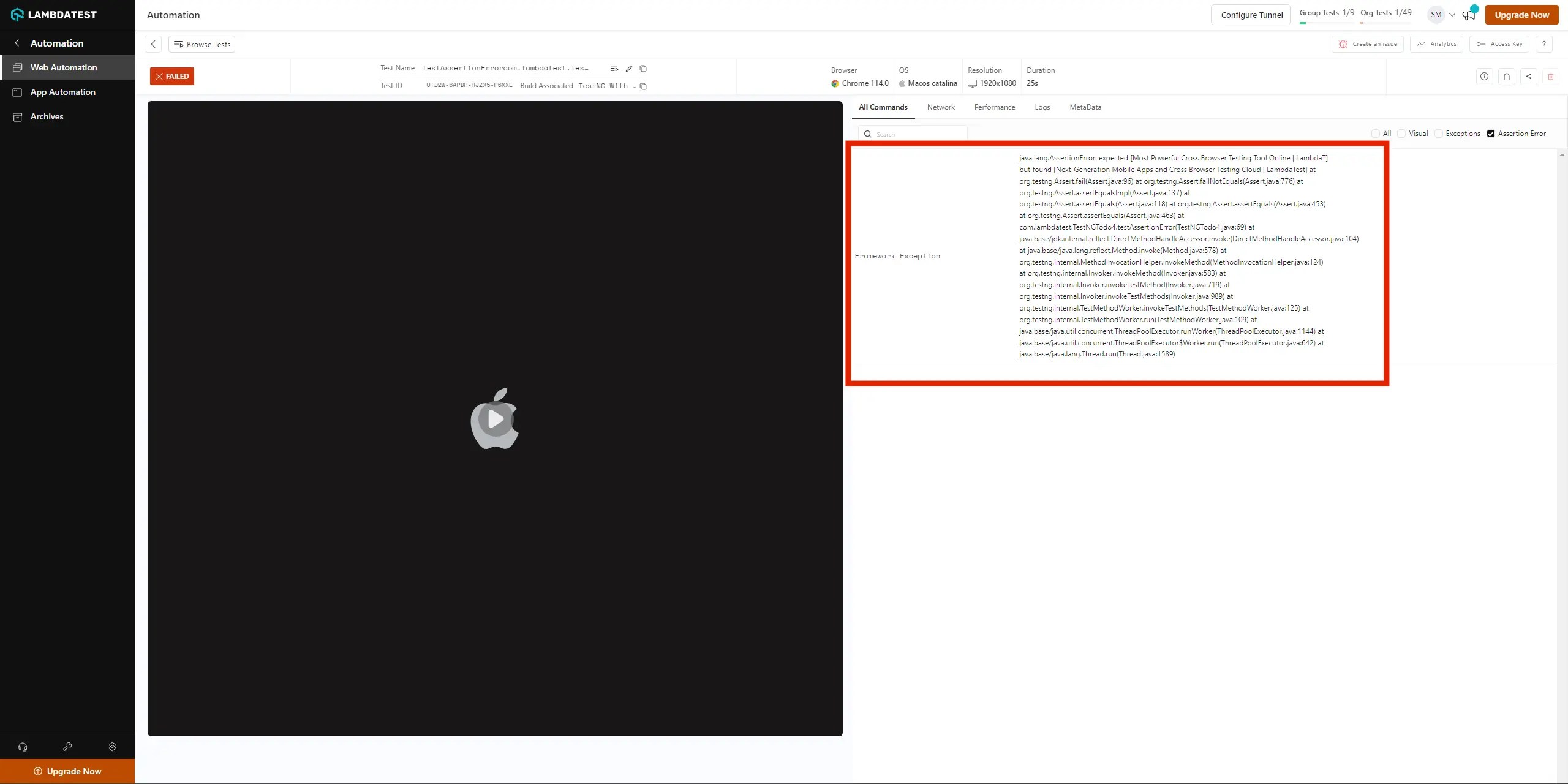Check the Visual filter checkbox

coord(1401,134)
